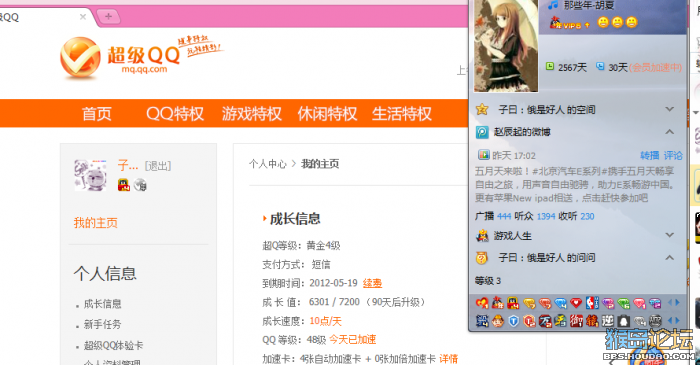Viewport: 700px width, 365px height.
Task: Switch to the 游戏特权 tab
Action: [252, 113]
